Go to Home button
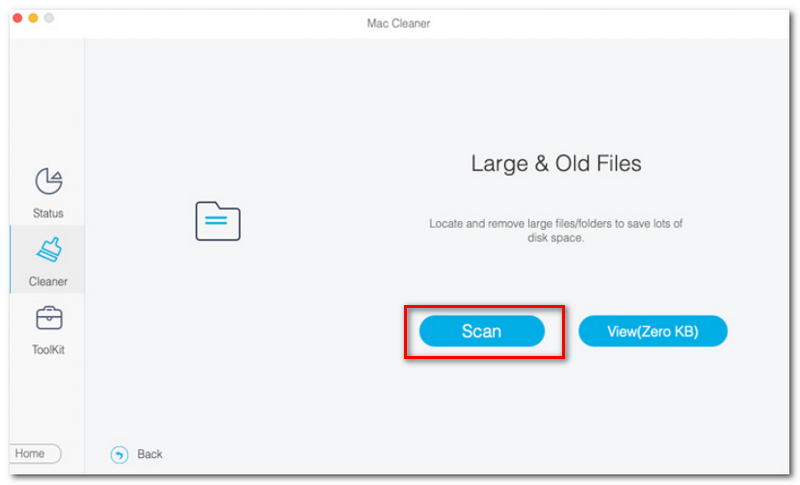Screen dimensions: 800x485 coord(35,453)
